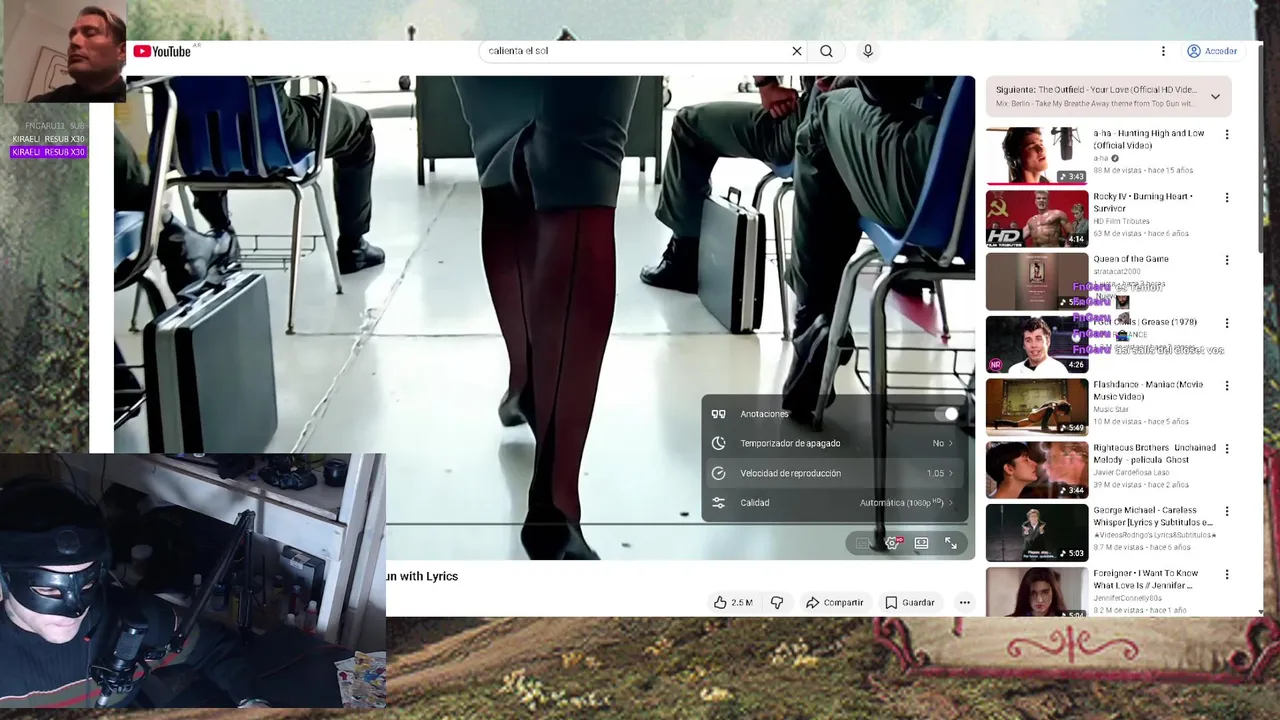
Task: Open more actions three-dot button below video
Action: pyautogui.click(x=965, y=603)
